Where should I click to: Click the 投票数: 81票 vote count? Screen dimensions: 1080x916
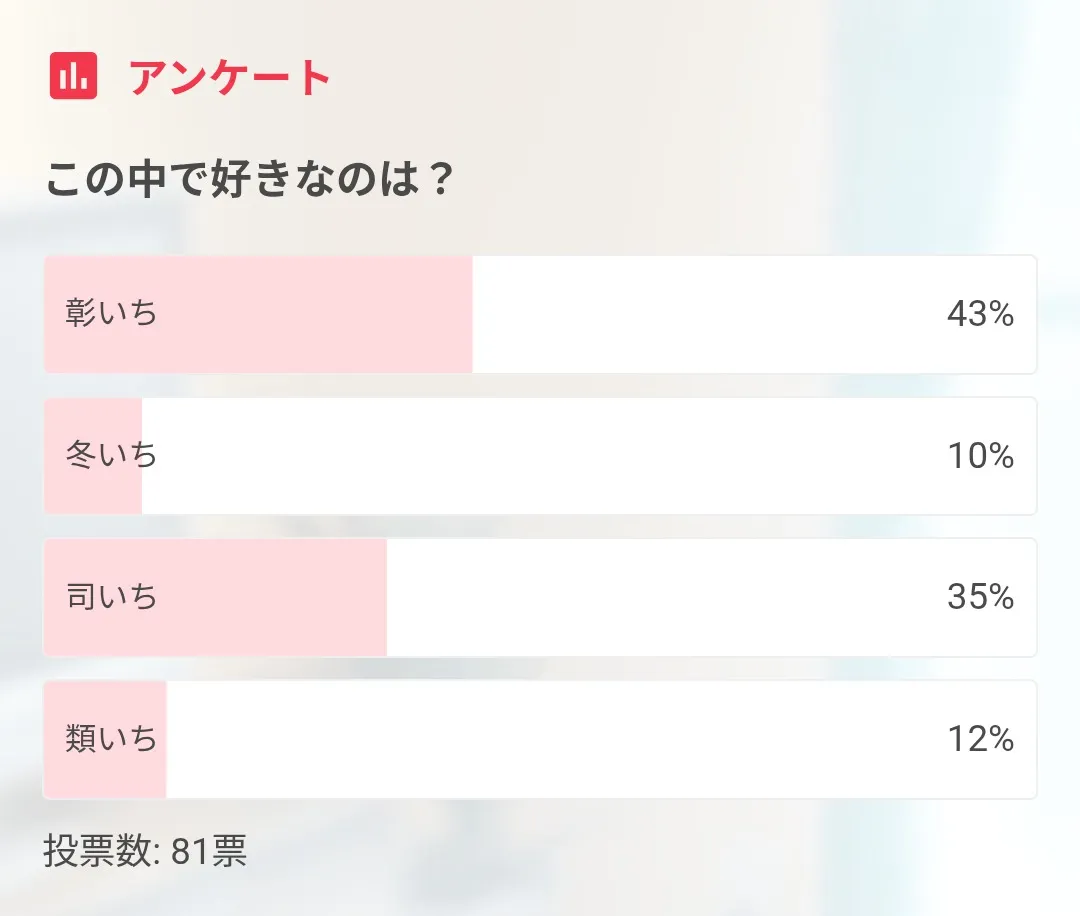click(x=145, y=852)
